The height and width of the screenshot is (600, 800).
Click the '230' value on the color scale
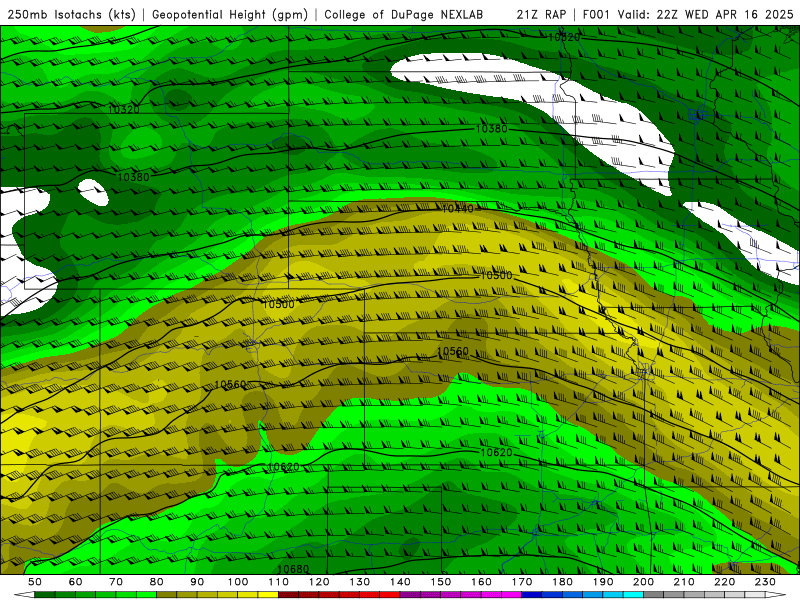[765, 582]
